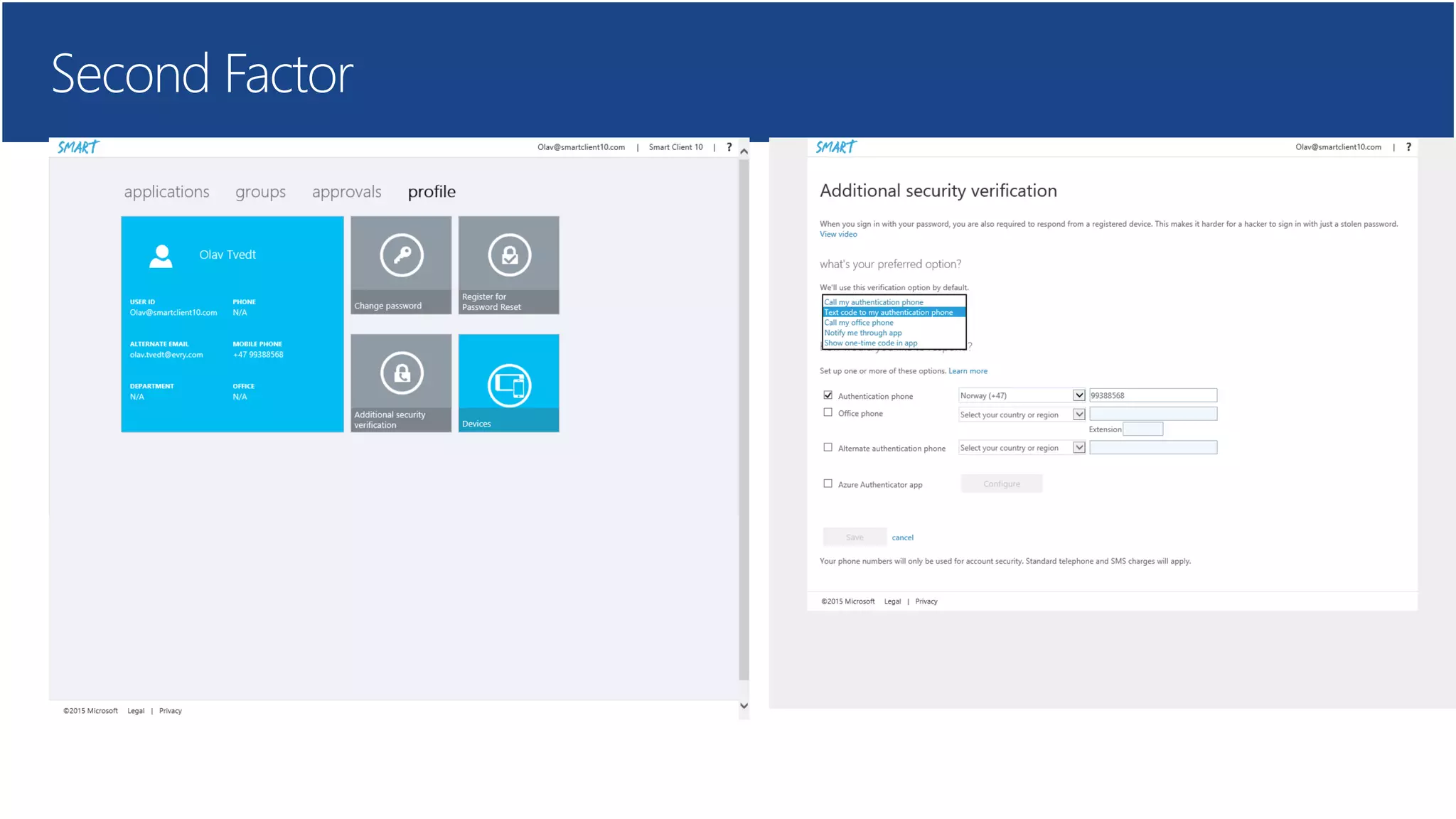
Task: Click SMART logo in left panel
Action: [78, 147]
